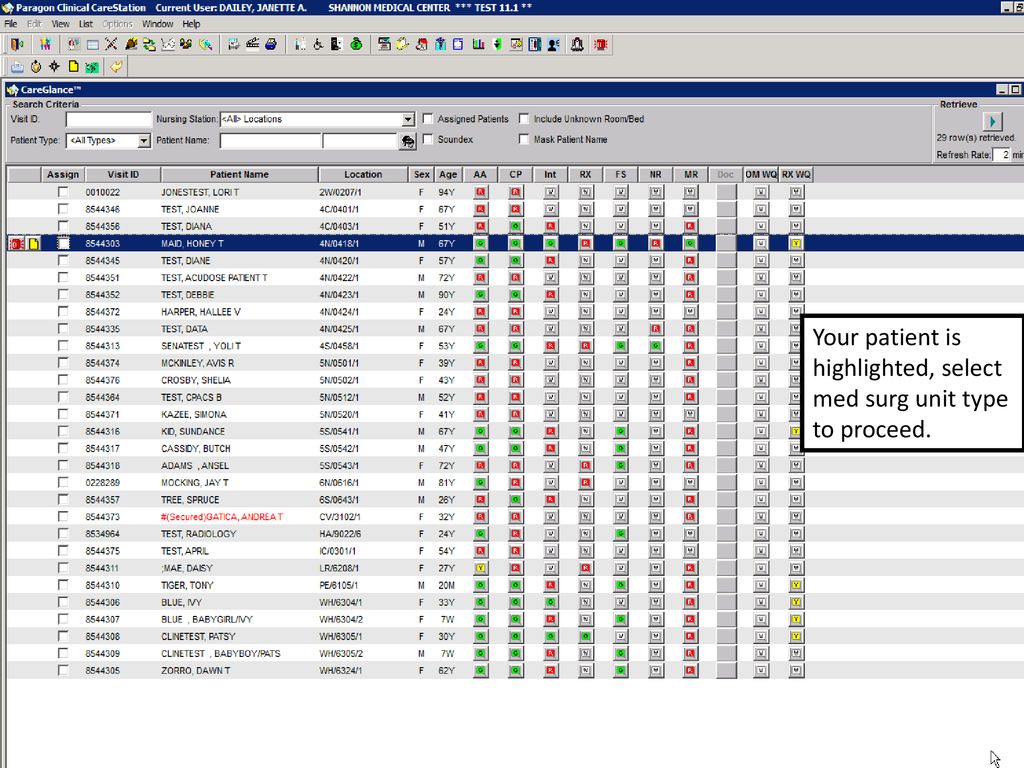
Task: Open the File menu
Action: point(10,24)
